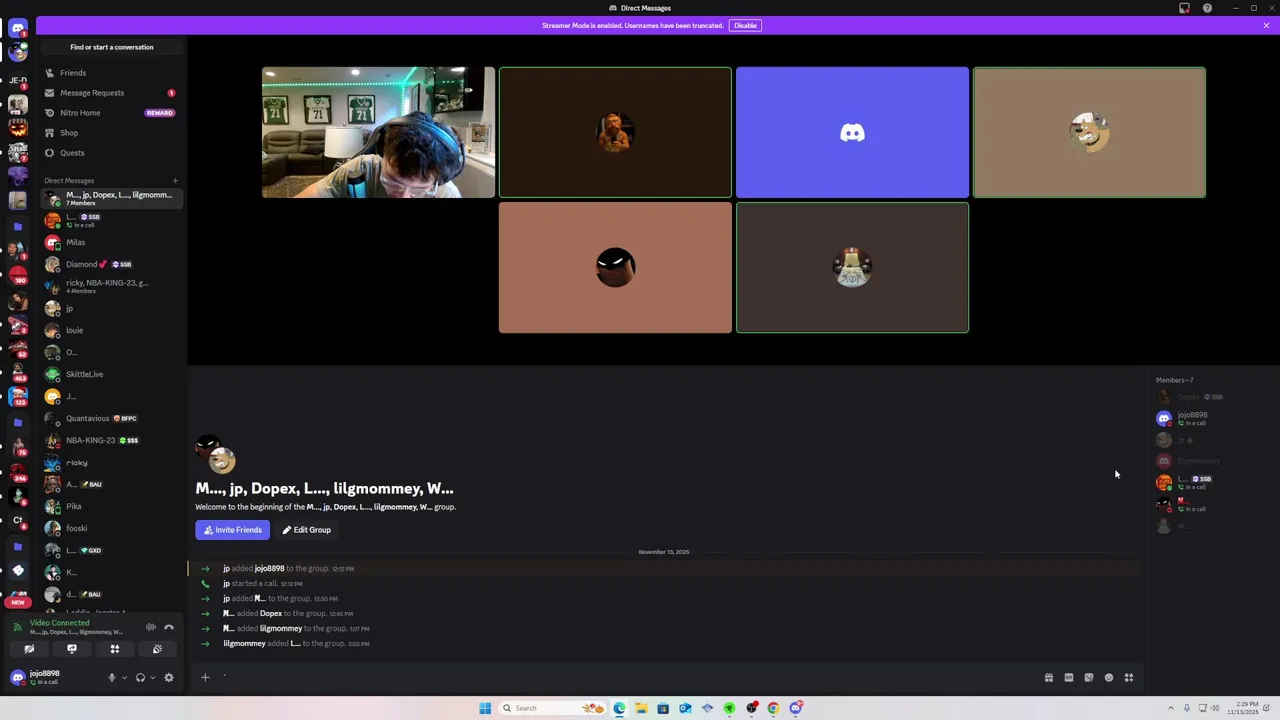Click the Invite Friends button
The image size is (1280, 720).
pyautogui.click(x=233, y=530)
